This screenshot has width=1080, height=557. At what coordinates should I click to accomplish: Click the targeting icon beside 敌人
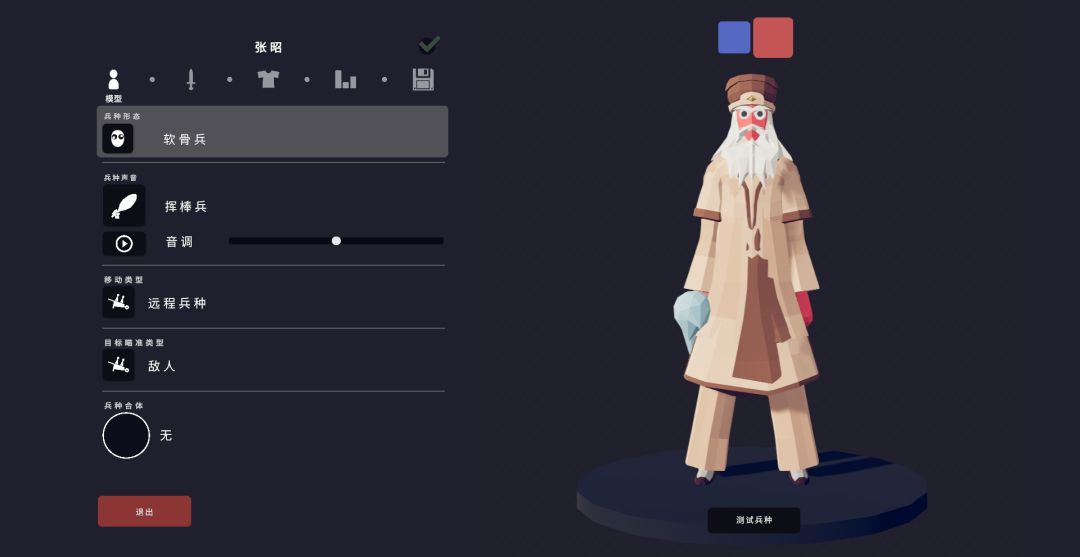pyautogui.click(x=118, y=365)
